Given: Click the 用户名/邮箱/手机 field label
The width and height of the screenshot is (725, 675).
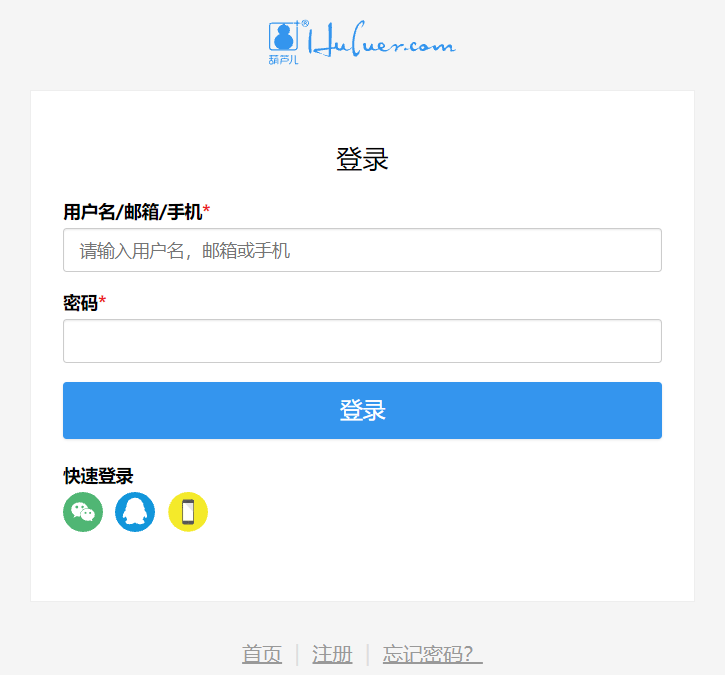Looking at the screenshot, I should click(133, 212).
